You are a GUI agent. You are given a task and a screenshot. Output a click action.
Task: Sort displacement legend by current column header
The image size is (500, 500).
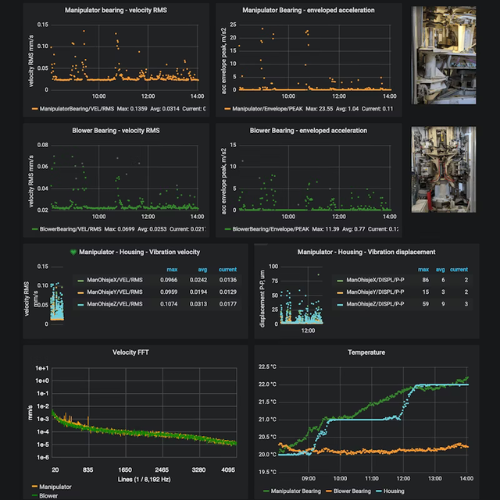(x=459, y=269)
